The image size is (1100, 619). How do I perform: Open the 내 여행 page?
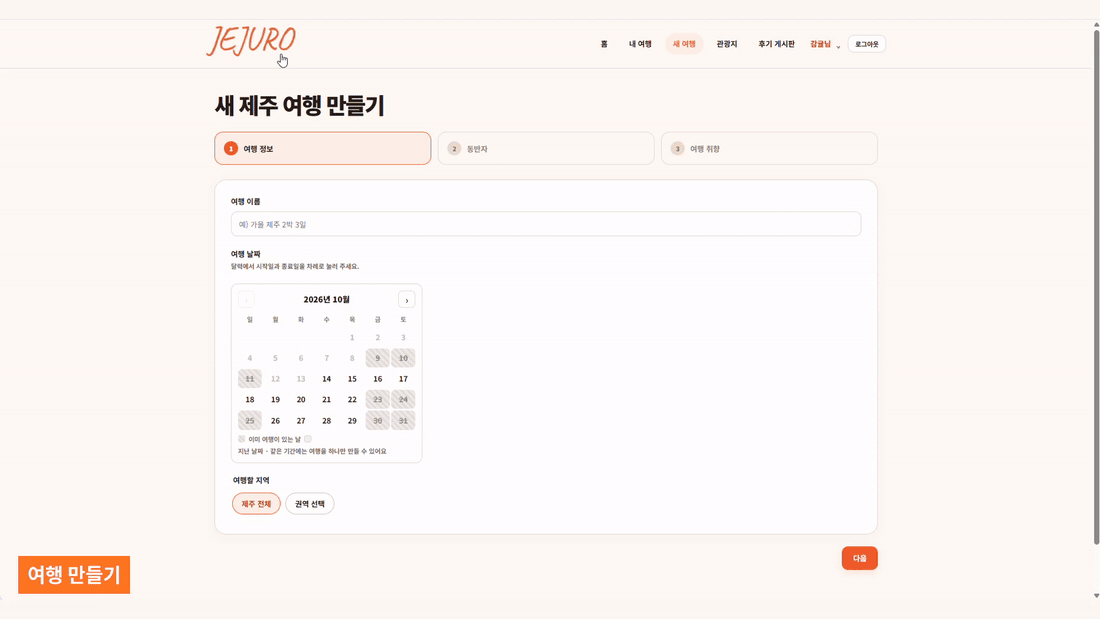tap(640, 44)
